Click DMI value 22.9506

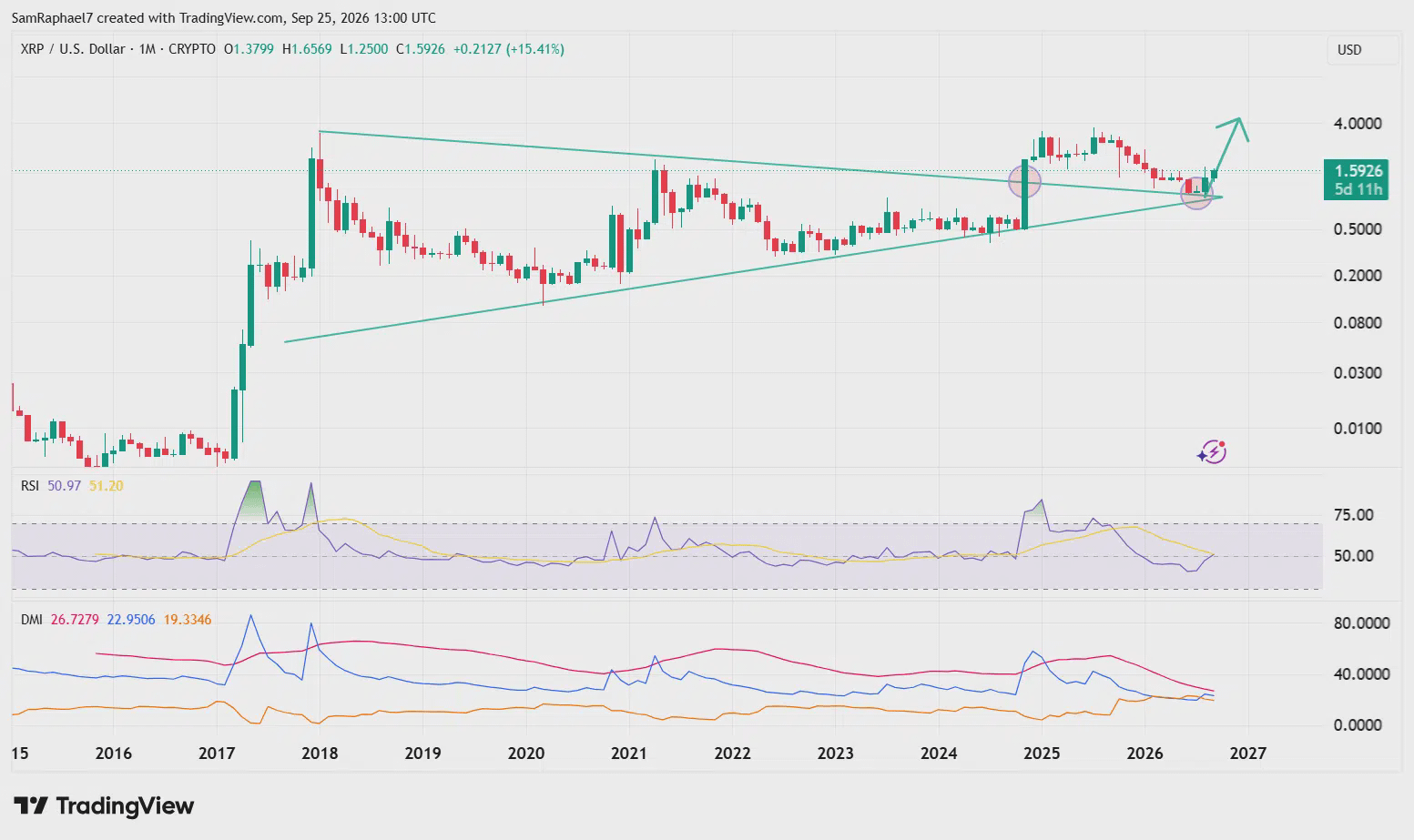pos(131,620)
